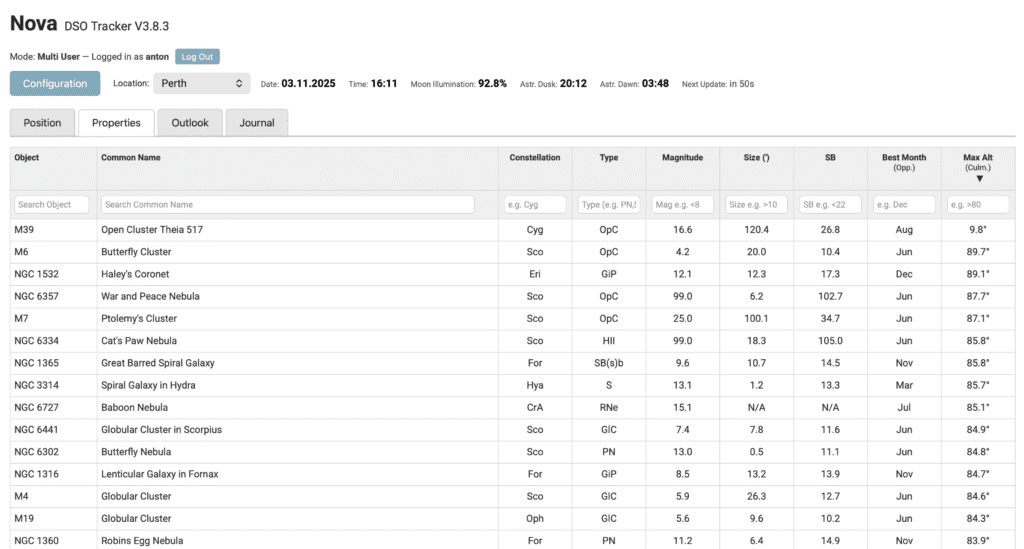Click the Search Common Name filter field

(287, 204)
